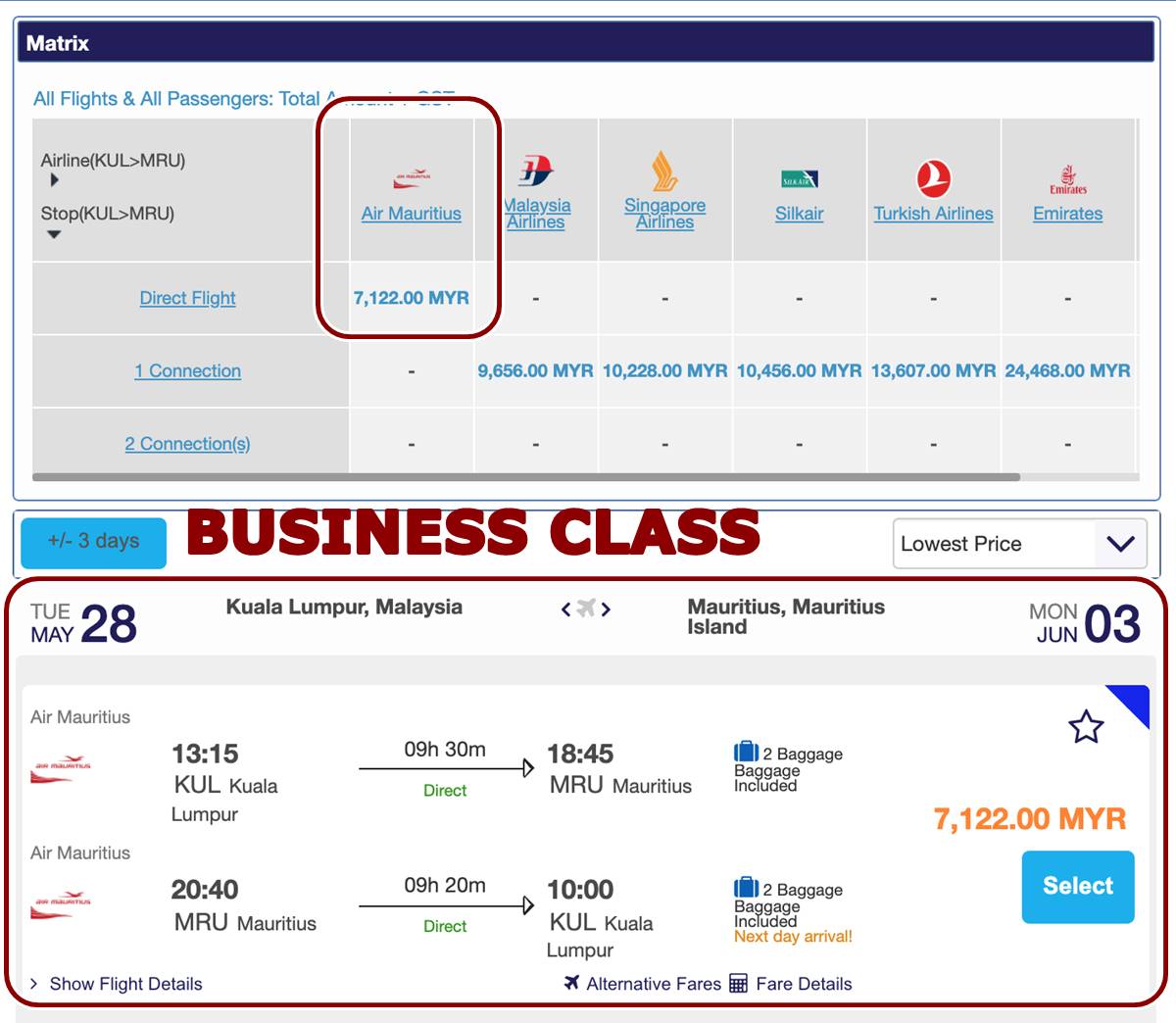1176x1023 pixels.
Task: Click the Silkair logo in matrix
Action: click(799, 179)
